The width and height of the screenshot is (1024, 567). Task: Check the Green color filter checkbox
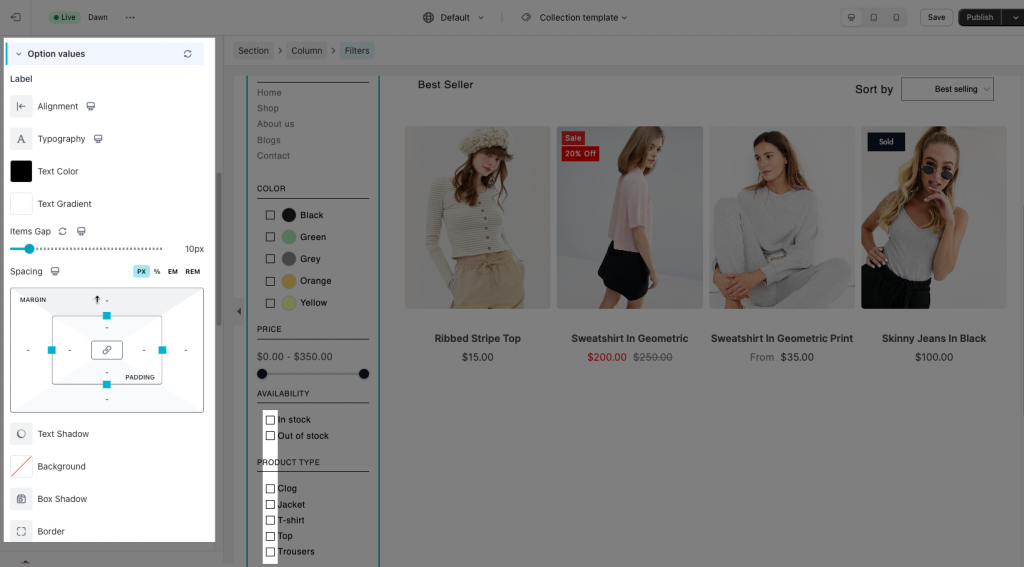pos(270,237)
